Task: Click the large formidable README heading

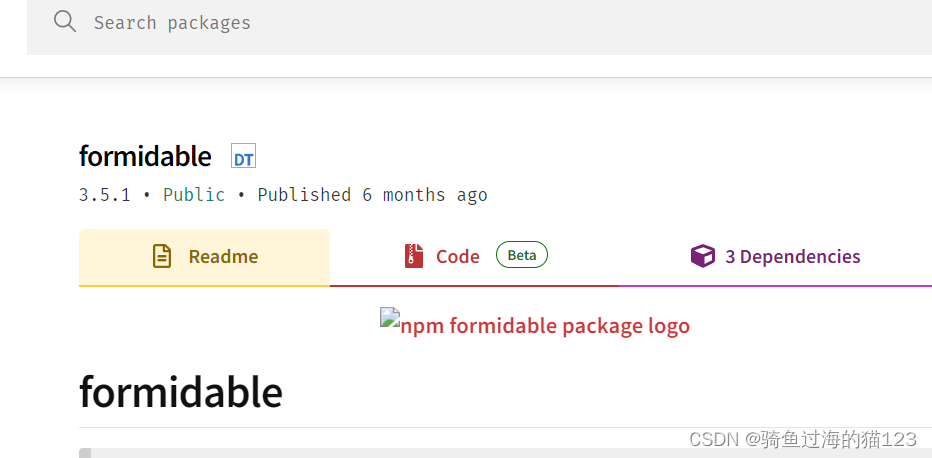Action: (x=181, y=392)
